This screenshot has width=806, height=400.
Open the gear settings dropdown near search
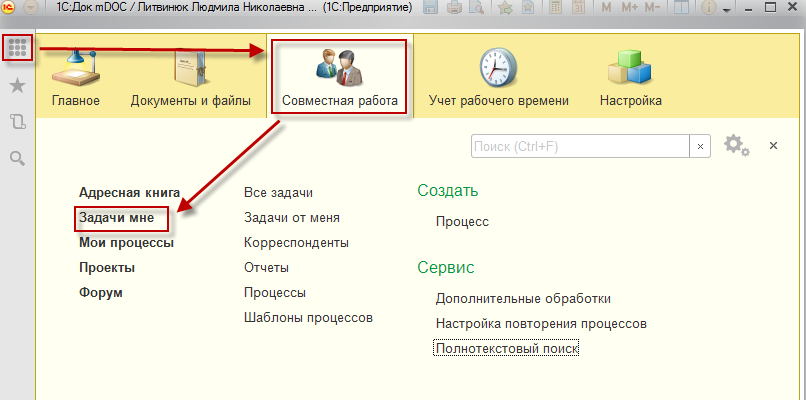click(736, 146)
